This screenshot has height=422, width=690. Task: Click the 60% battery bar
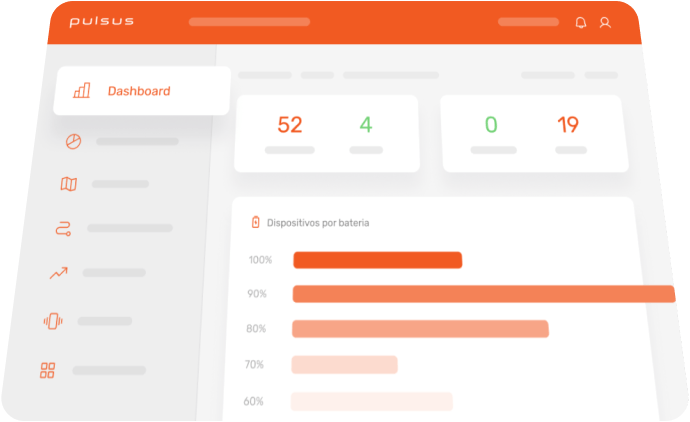pos(372,401)
